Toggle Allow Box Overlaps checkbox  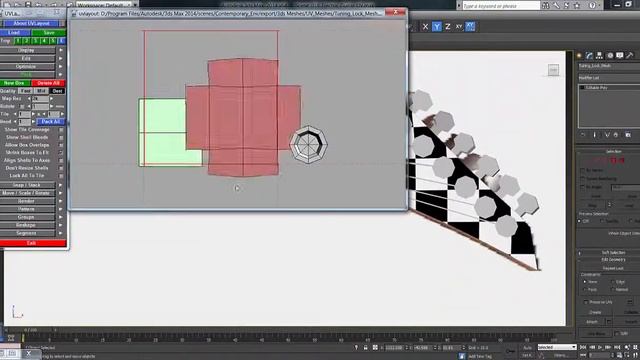point(61,145)
